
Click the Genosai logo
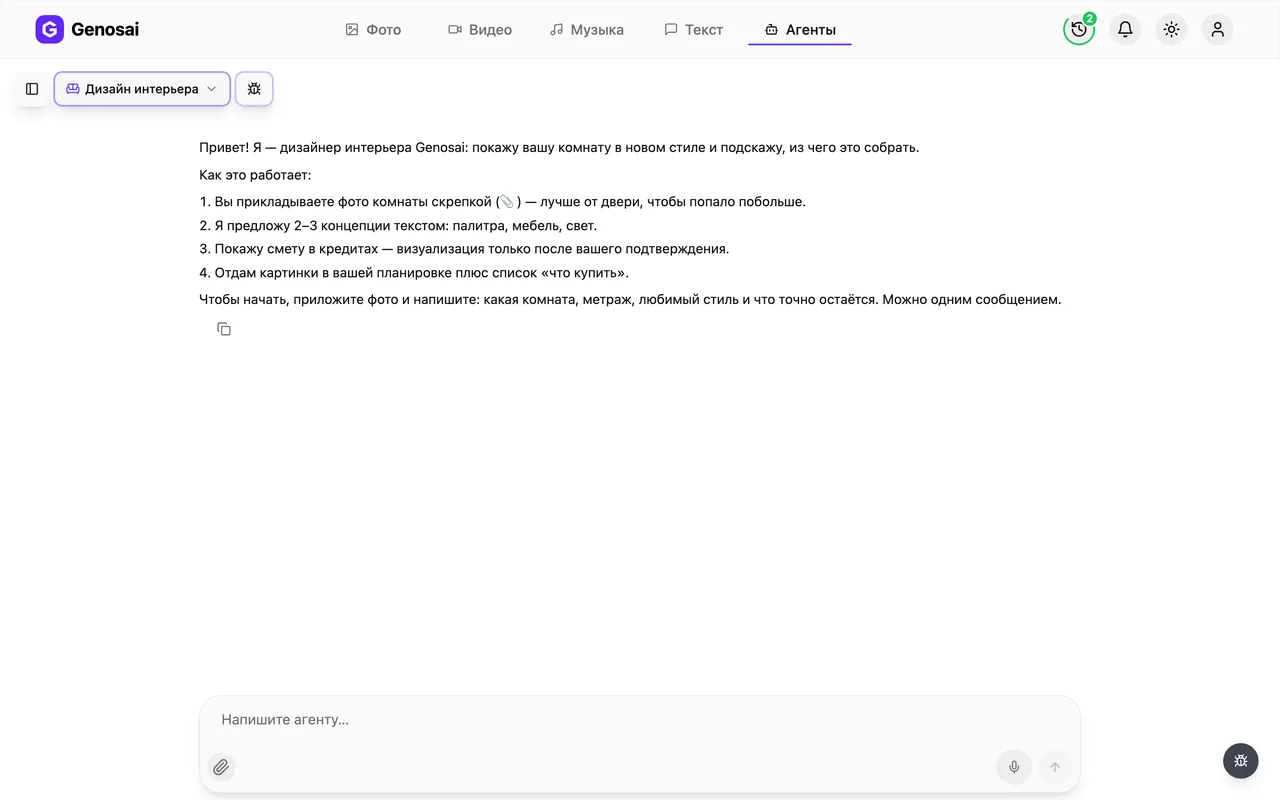pos(87,30)
